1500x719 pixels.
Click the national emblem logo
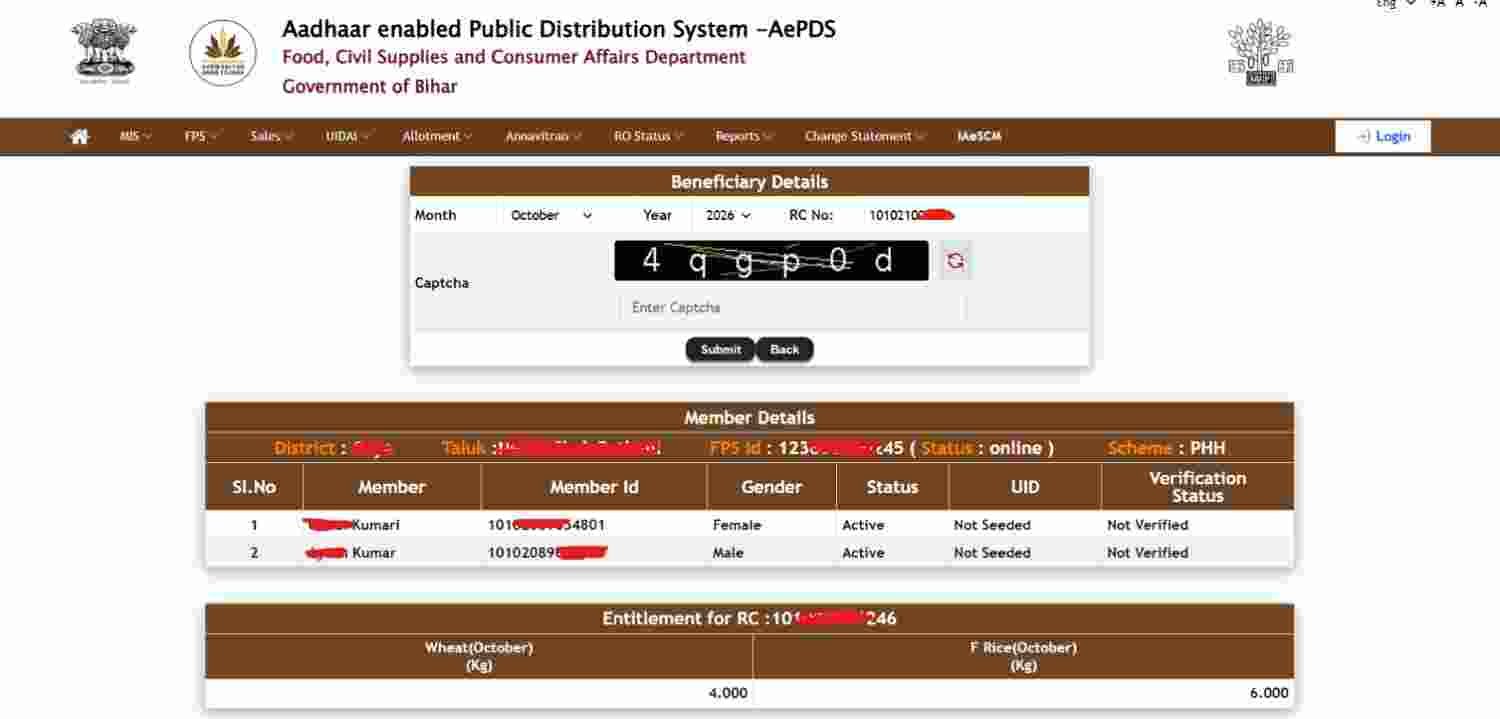pyautogui.click(x=104, y=52)
